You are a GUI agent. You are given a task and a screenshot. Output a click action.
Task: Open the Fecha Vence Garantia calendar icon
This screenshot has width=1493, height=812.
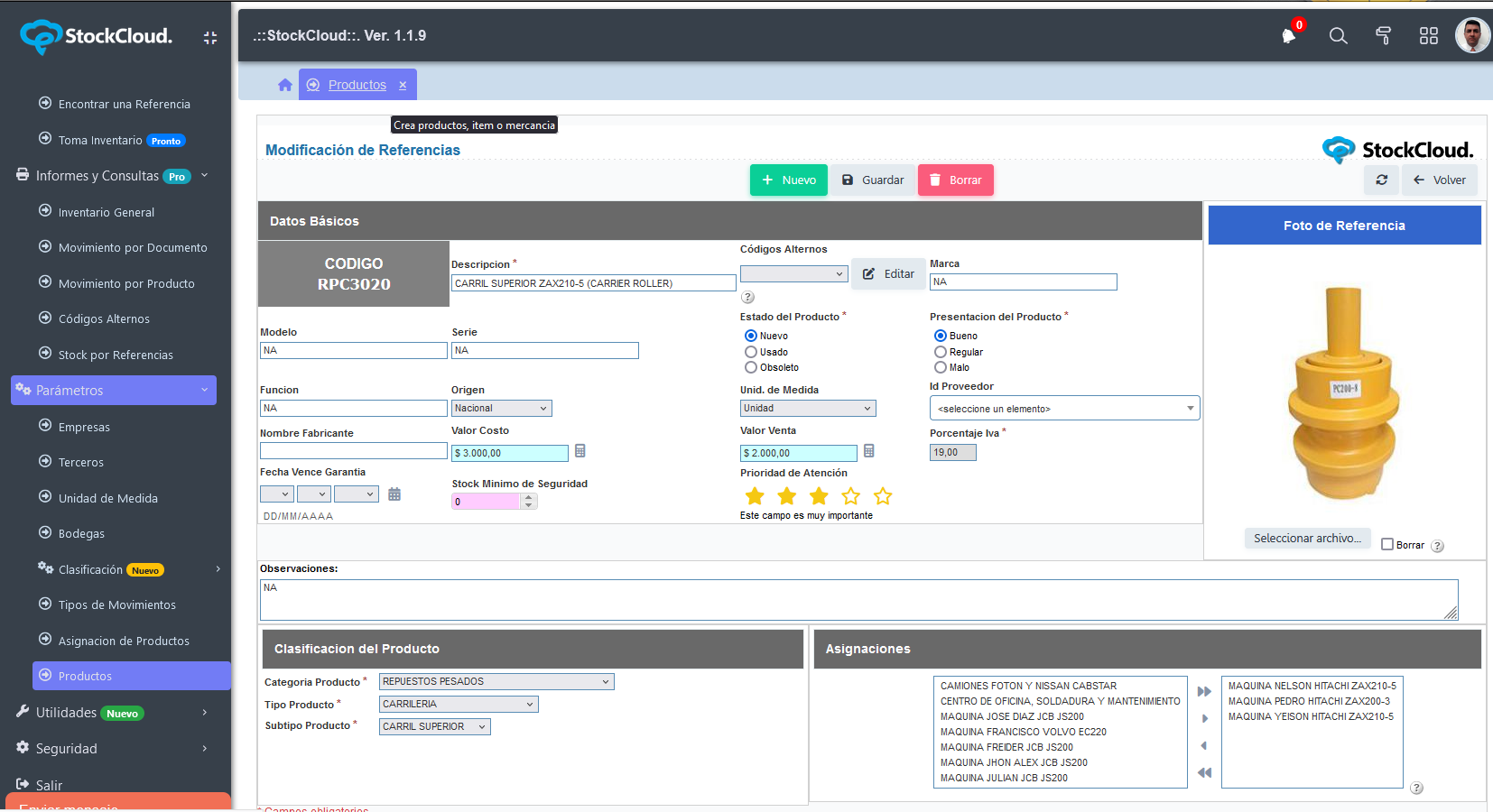(394, 494)
